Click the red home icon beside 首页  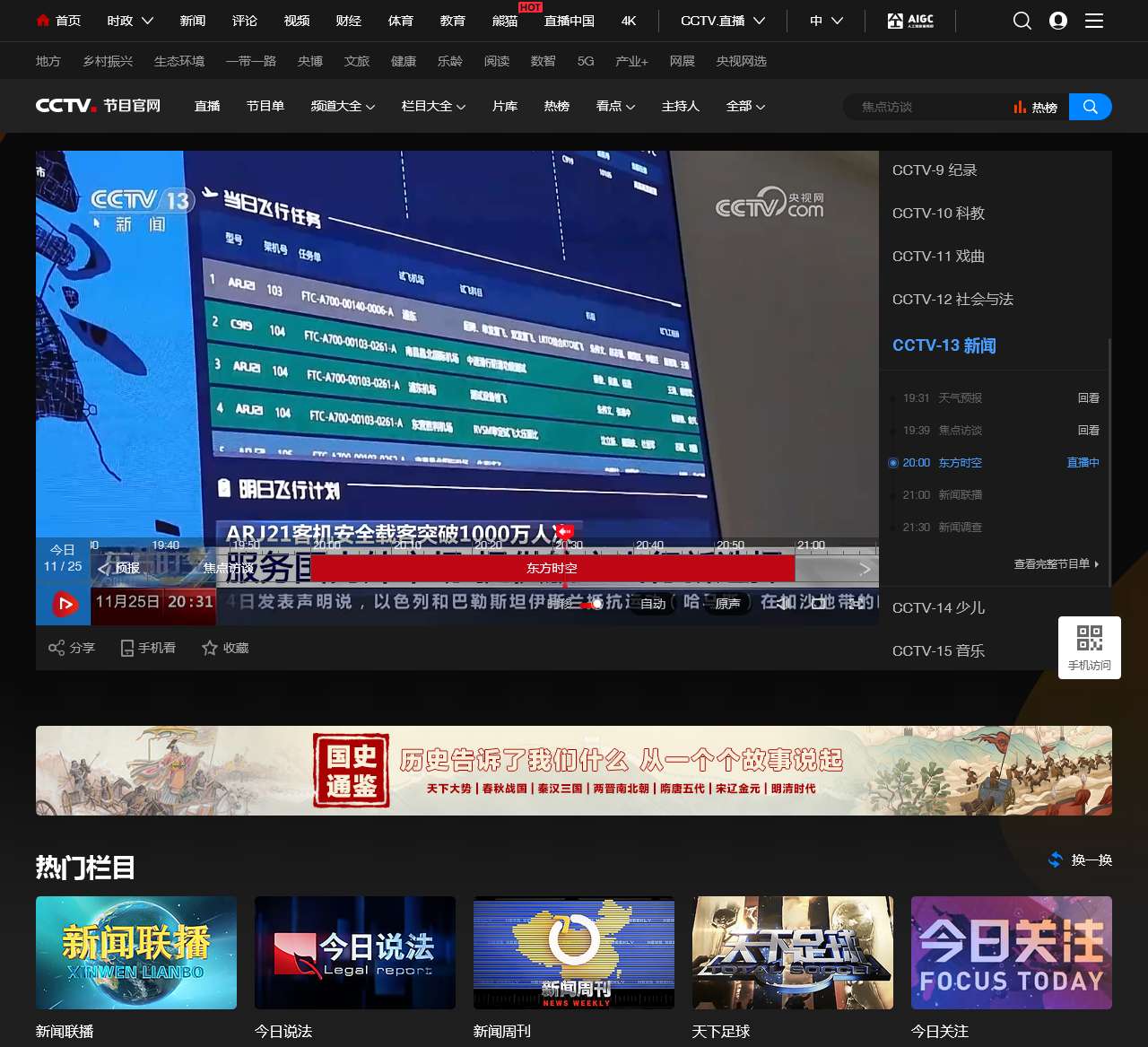pos(42,20)
